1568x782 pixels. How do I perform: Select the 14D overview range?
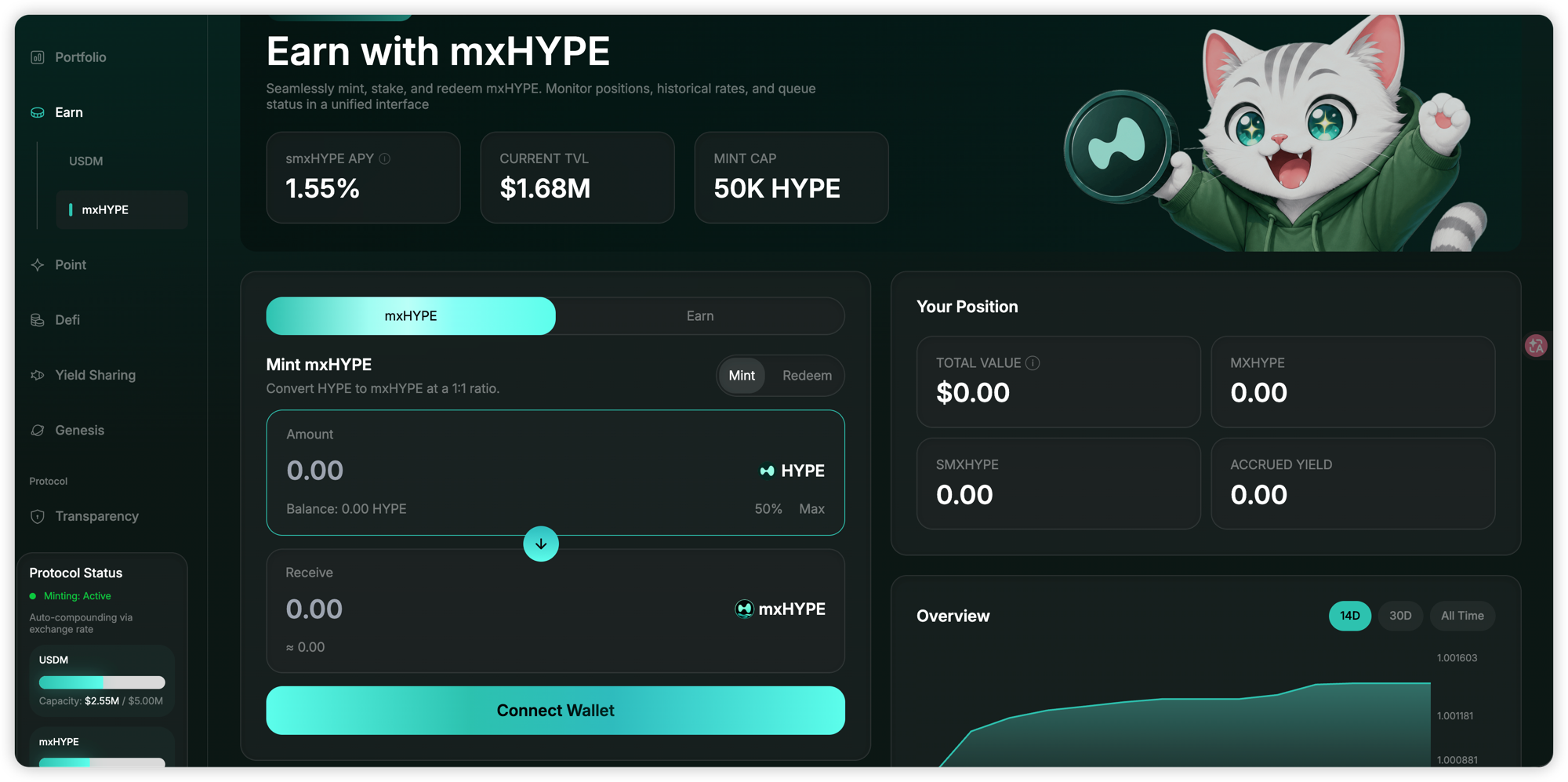pyautogui.click(x=1349, y=616)
